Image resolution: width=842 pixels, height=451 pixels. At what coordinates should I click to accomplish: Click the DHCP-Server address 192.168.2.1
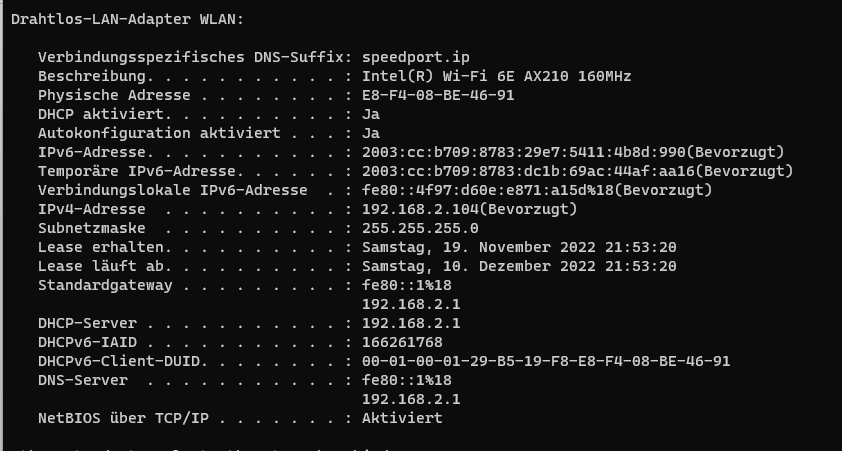(411, 323)
